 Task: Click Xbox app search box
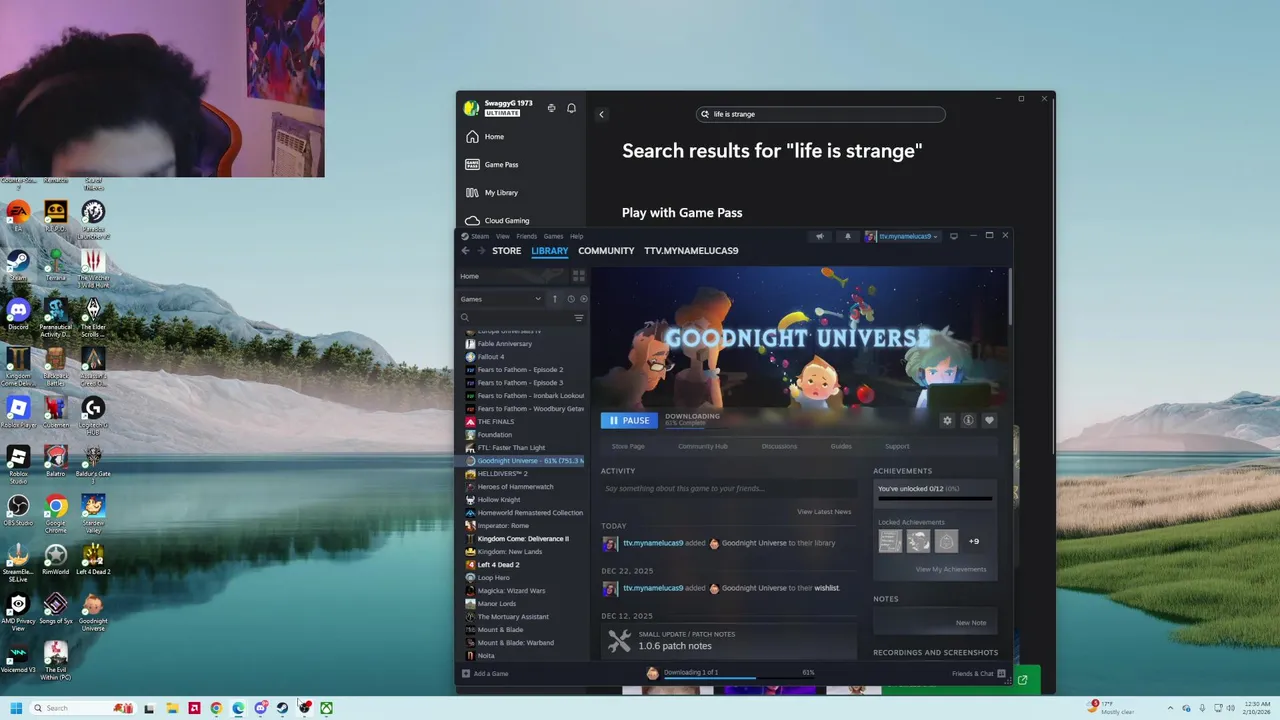(820, 114)
